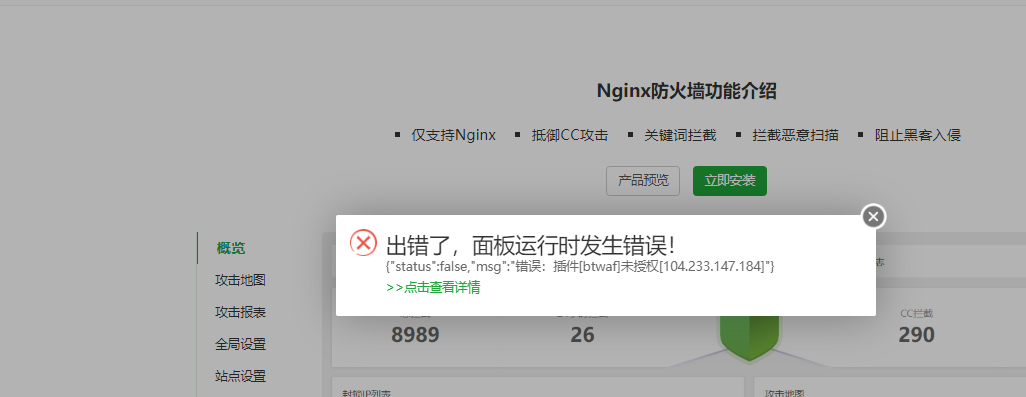This screenshot has width=1026, height=397.
Task: Open the 点击查看详情 details link
Action: 433,287
